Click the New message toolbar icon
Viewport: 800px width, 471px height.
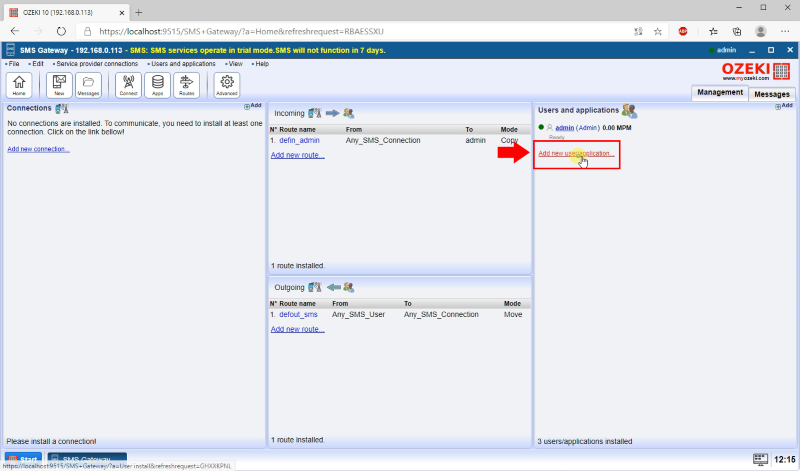coord(59,85)
